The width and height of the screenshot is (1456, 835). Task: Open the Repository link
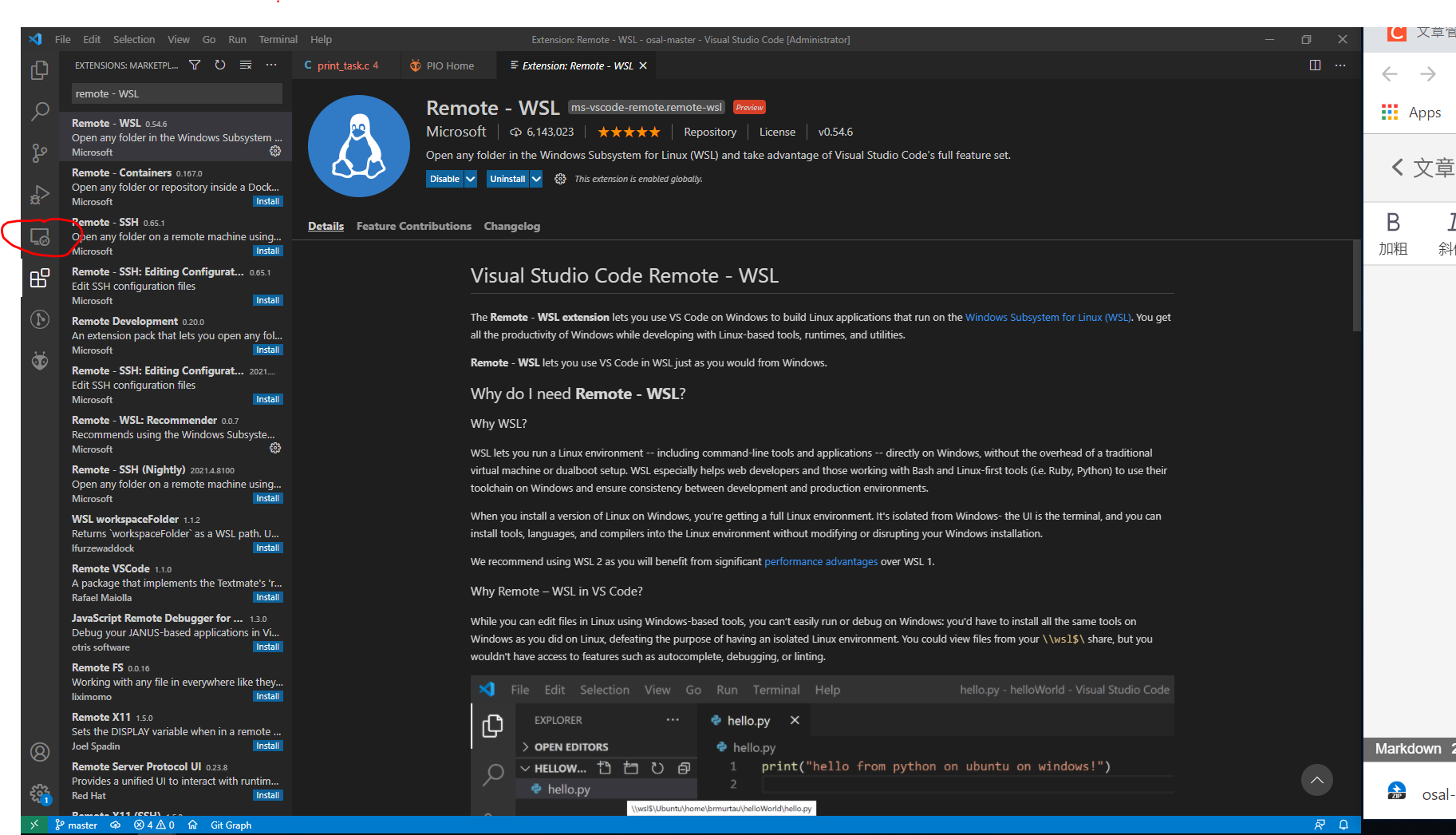pyautogui.click(x=710, y=132)
